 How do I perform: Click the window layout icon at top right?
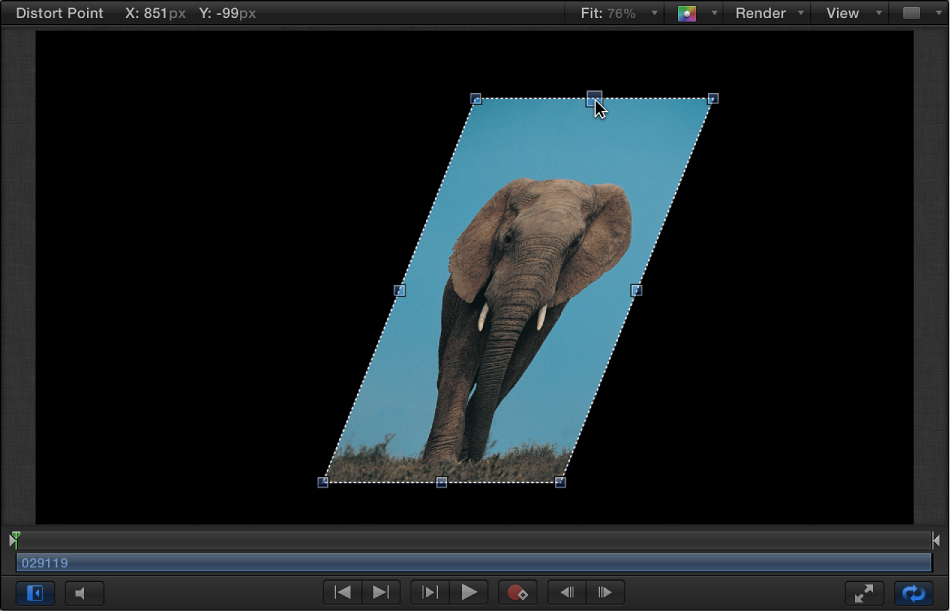pos(911,13)
